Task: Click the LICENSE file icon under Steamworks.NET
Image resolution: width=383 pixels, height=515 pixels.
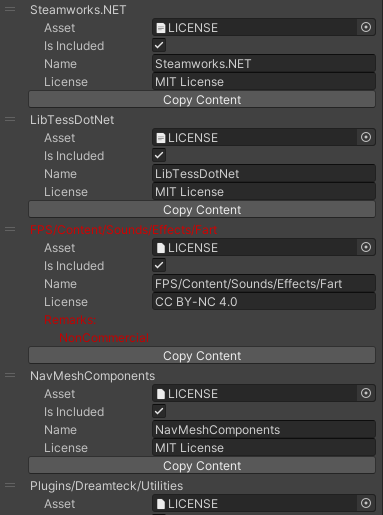Action: (161, 28)
